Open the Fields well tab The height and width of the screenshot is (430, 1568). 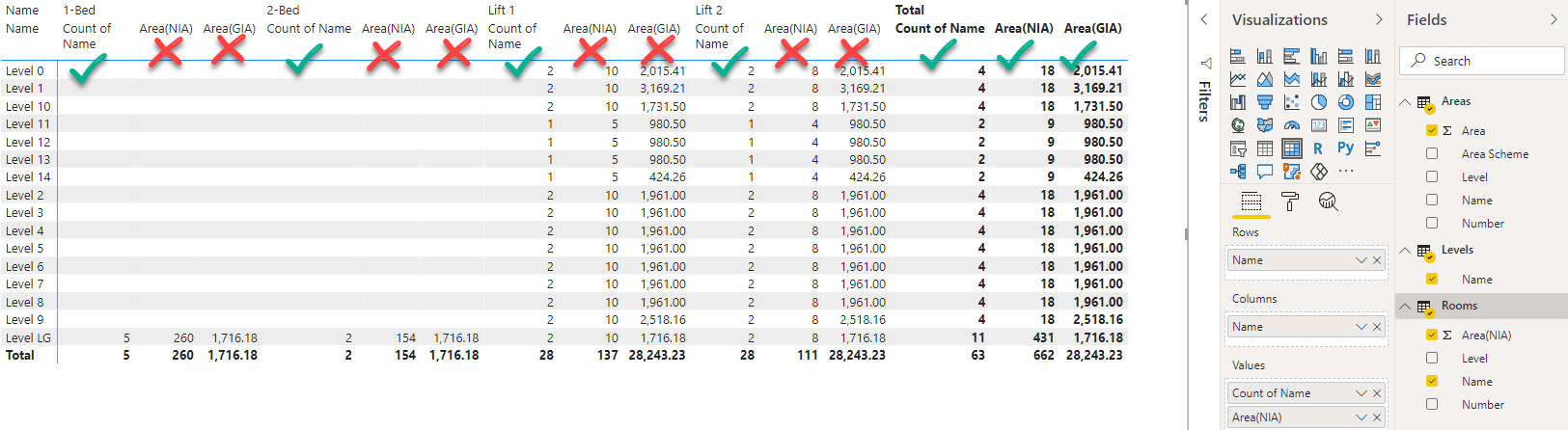tap(1252, 202)
